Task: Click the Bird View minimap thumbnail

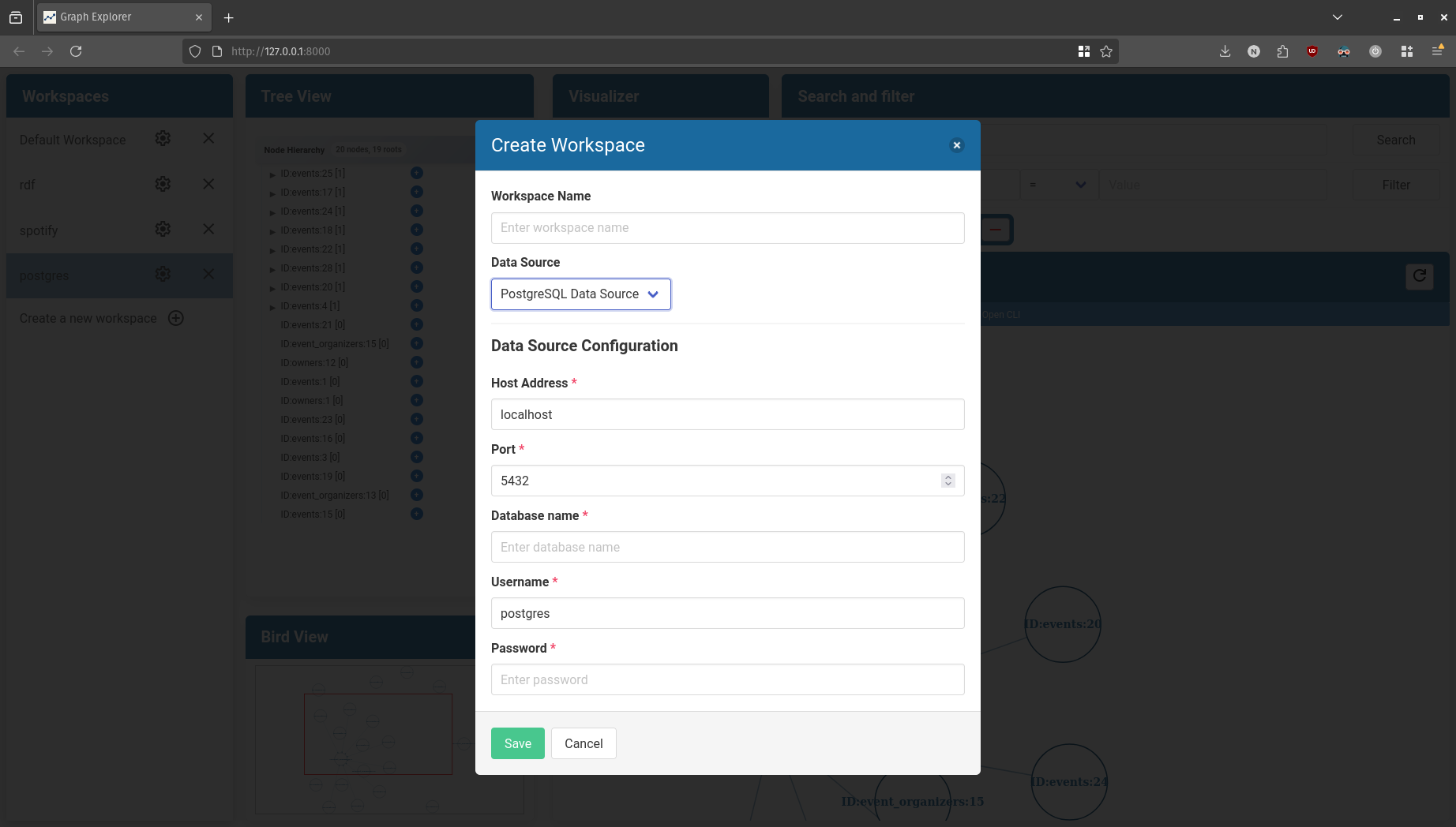Action: point(389,740)
